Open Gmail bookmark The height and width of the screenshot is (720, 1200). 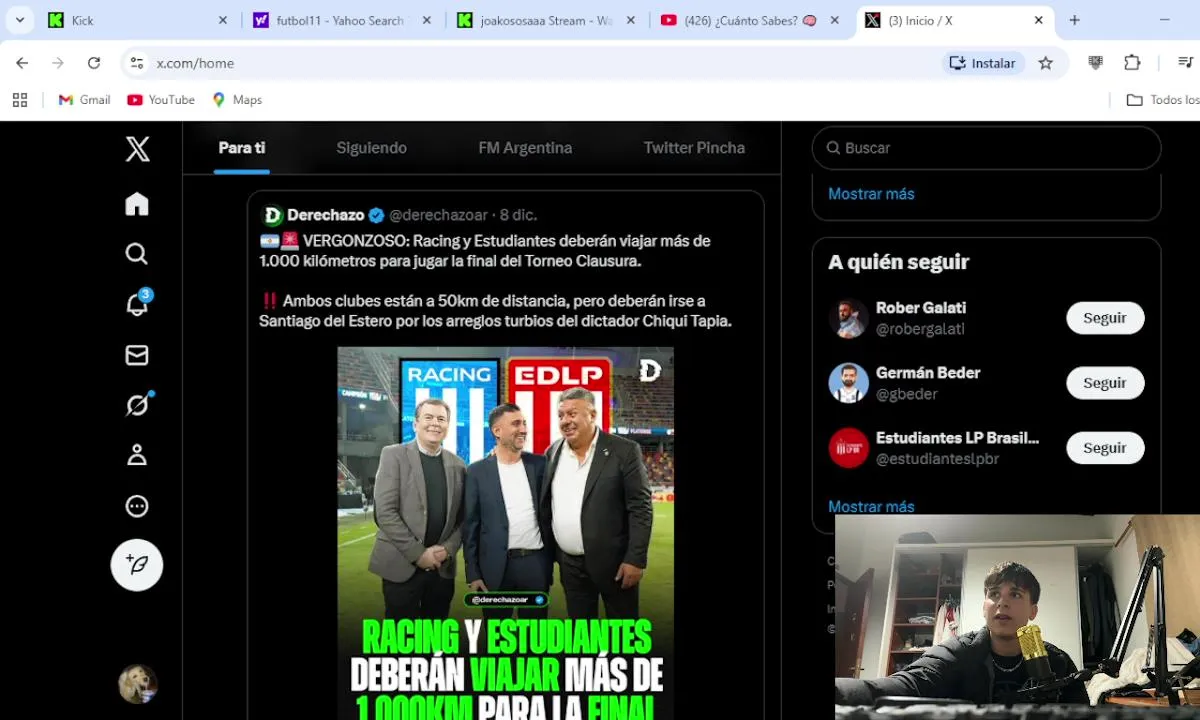pyautogui.click(x=84, y=100)
